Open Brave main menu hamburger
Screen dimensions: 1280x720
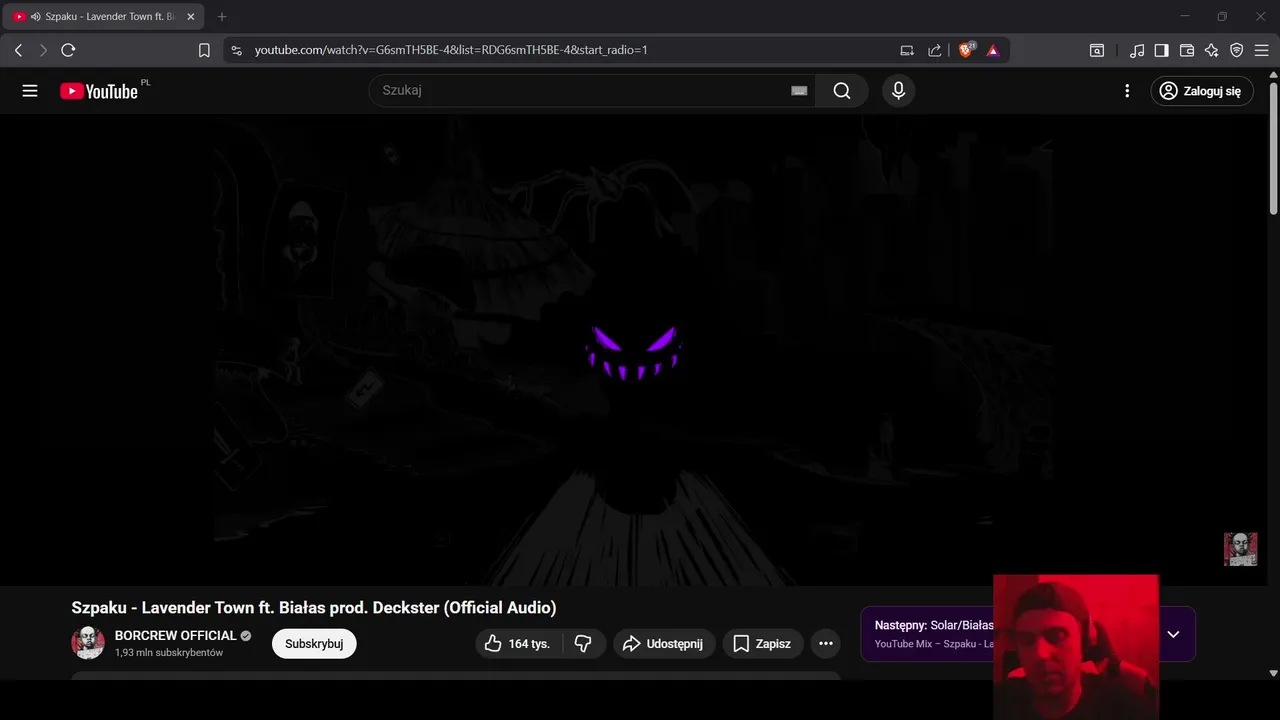pos(1261,50)
